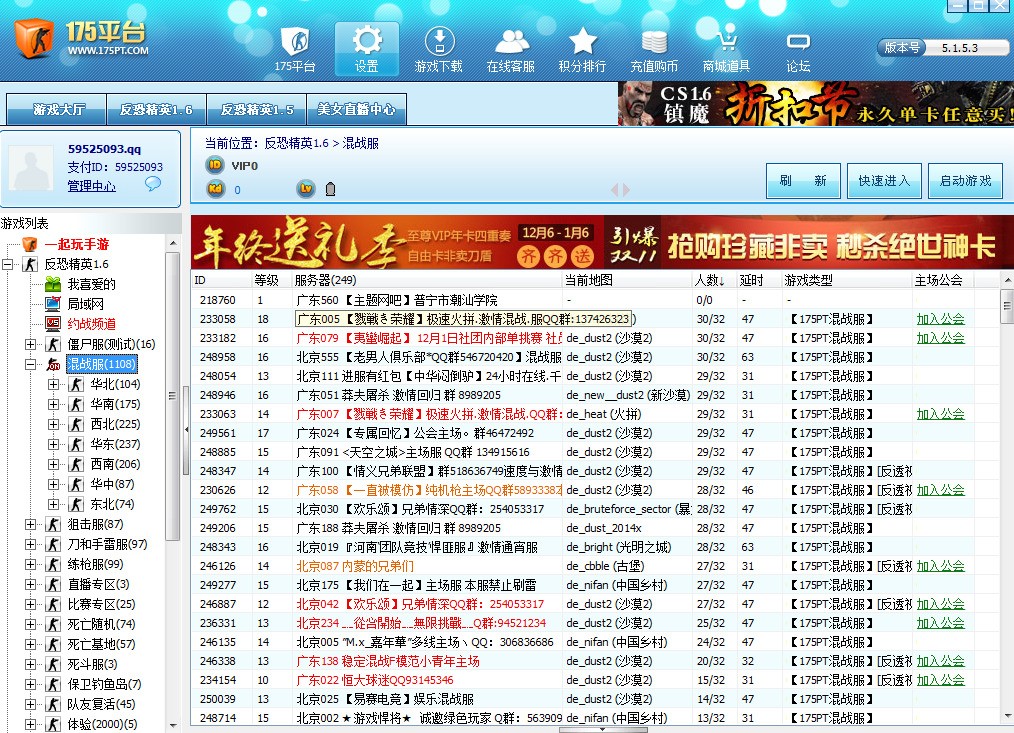Expand the 西南(206) region node
The width and height of the screenshot is (1014, 733).
point(53,465)
